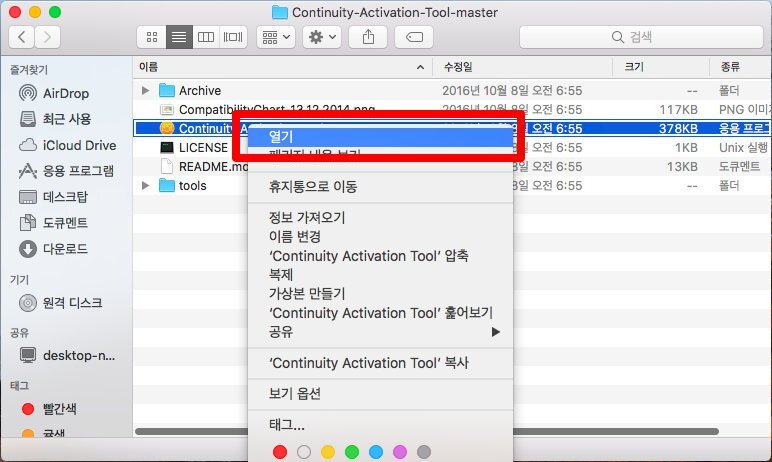Go forward with the right arrow button
This screenshot has width=772, height=462.
pos(47,37)
